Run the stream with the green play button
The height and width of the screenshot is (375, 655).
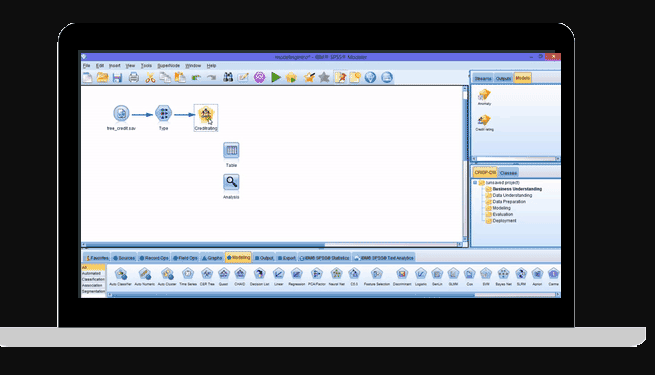click(x=276, y=77)
